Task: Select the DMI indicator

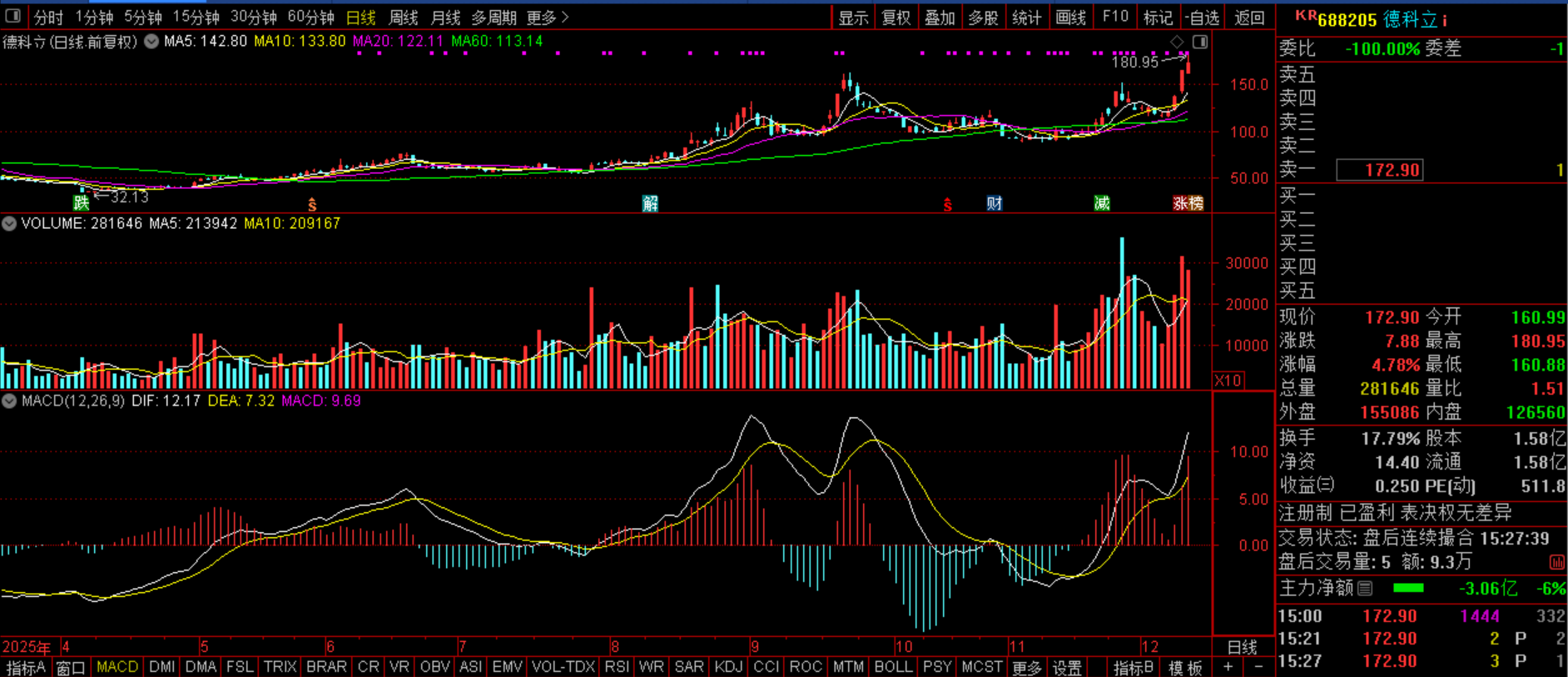Action: tap(162, 667)
